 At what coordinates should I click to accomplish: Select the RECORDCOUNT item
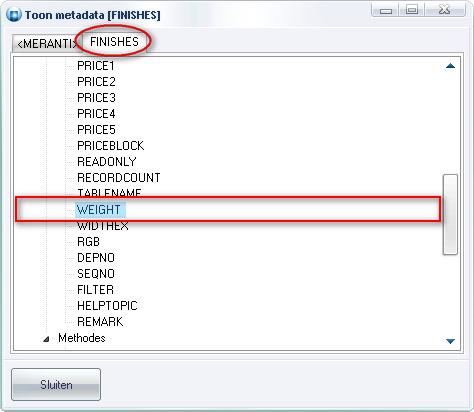click(119, 178)
